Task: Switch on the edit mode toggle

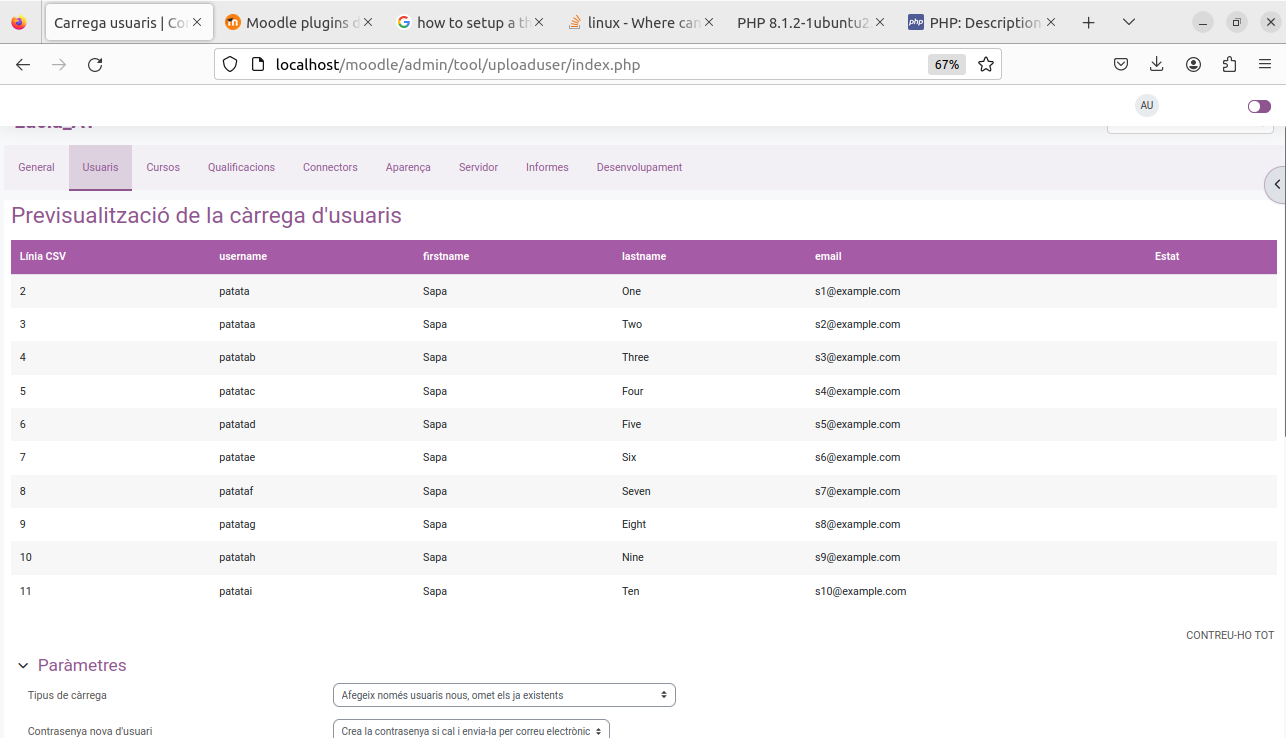Action: pos(1258,105)
